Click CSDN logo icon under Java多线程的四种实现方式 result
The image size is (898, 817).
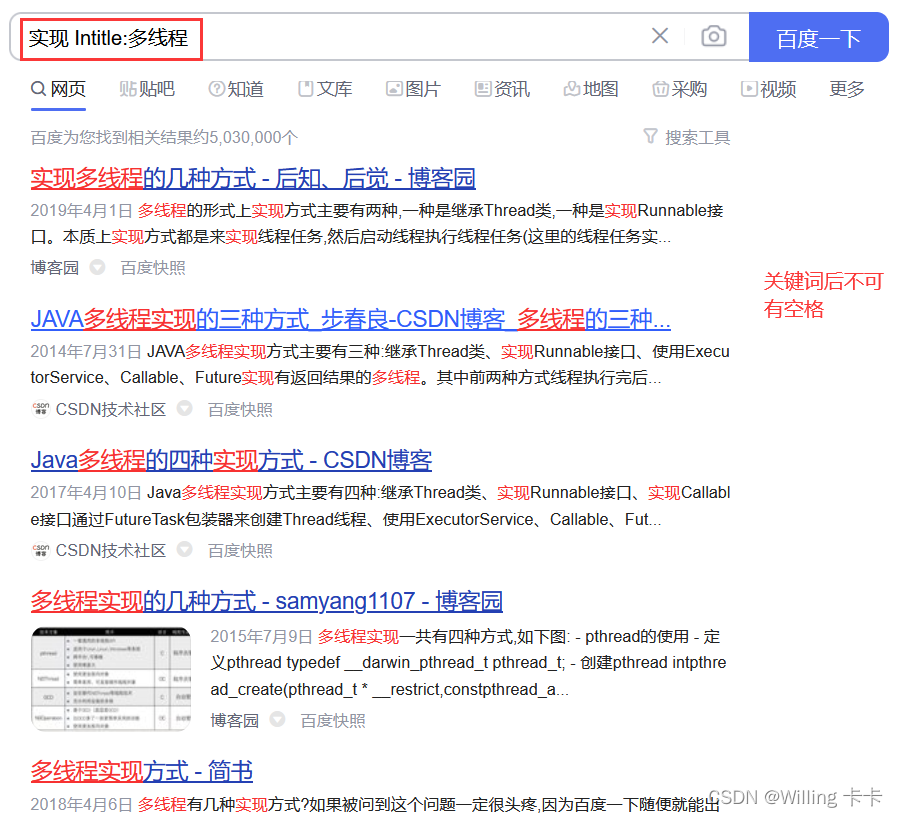tap(40, 550)
